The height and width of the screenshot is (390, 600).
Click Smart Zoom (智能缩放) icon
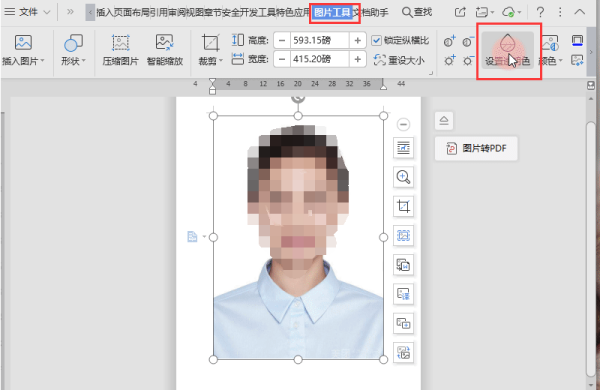click(x=165, y=42)
